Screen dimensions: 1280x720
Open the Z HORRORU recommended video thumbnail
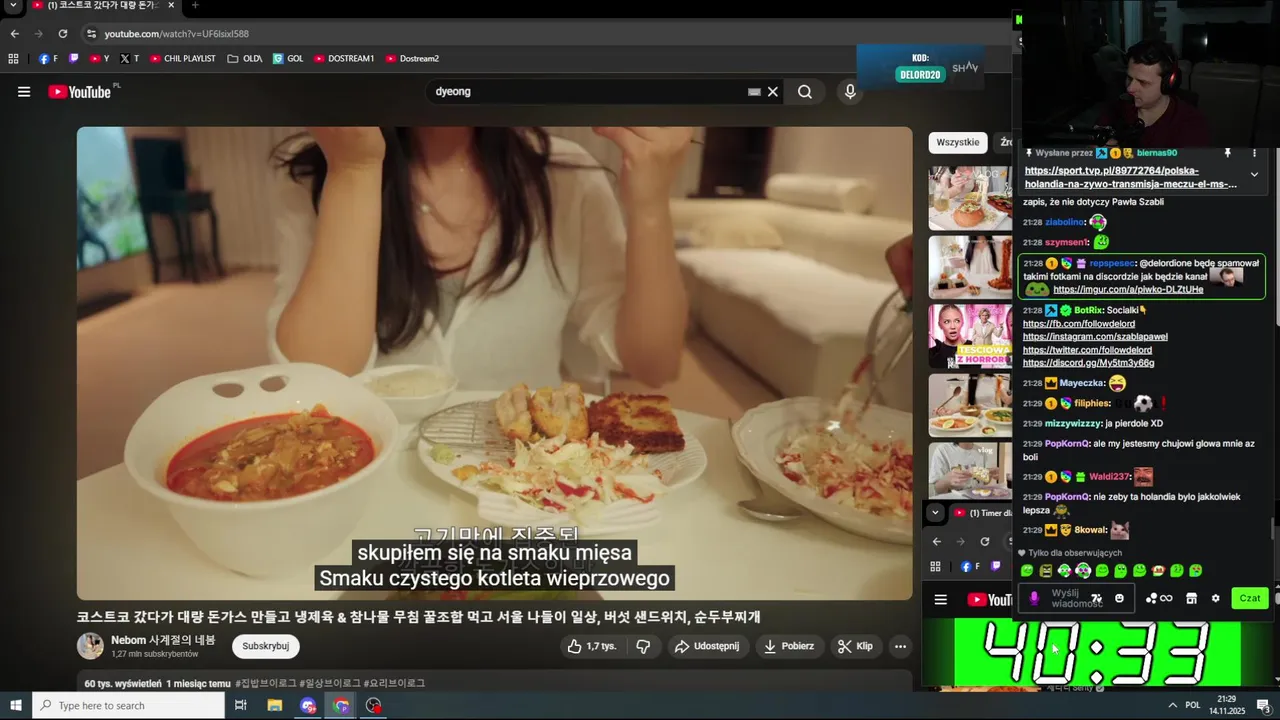click(970, 336)
